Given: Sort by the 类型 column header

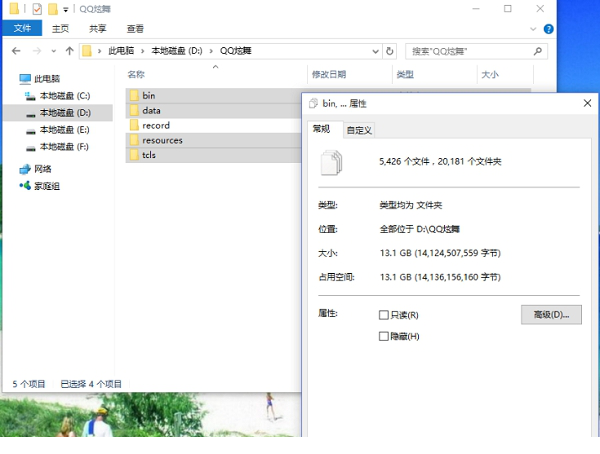Looking at the screenshot, I should tap(405, 74).
